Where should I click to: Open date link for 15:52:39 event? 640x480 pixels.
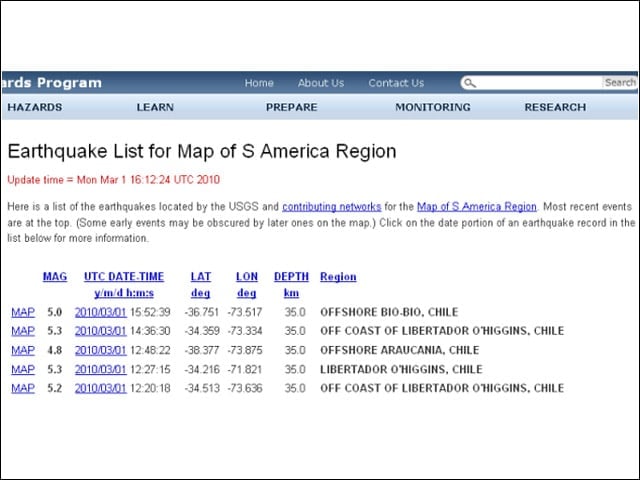coord(100,312)
